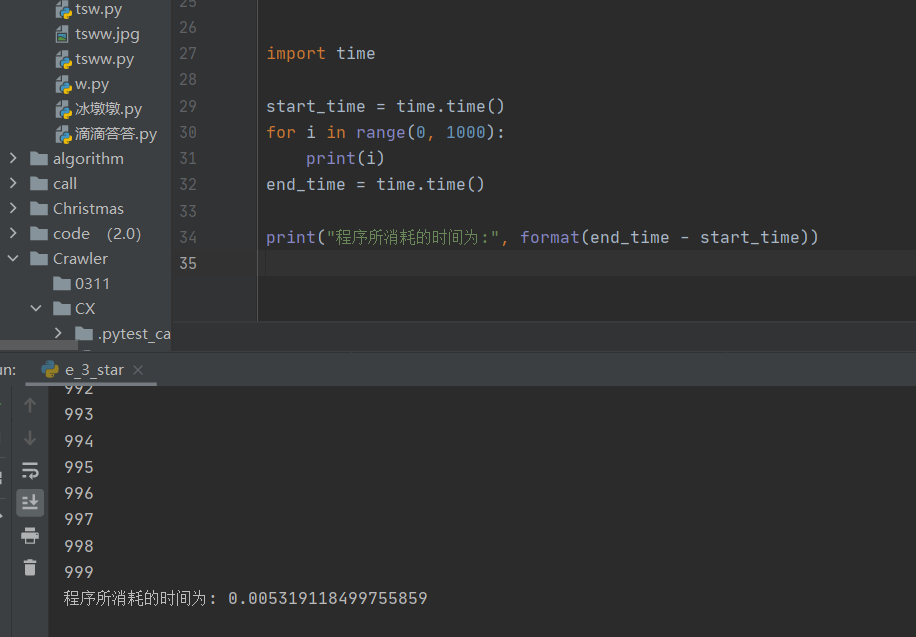Image resolution: width=916 pixels, height=637 pixels.
Task: Click 'end_time = time.time()' line
Action: coord(375,185)
